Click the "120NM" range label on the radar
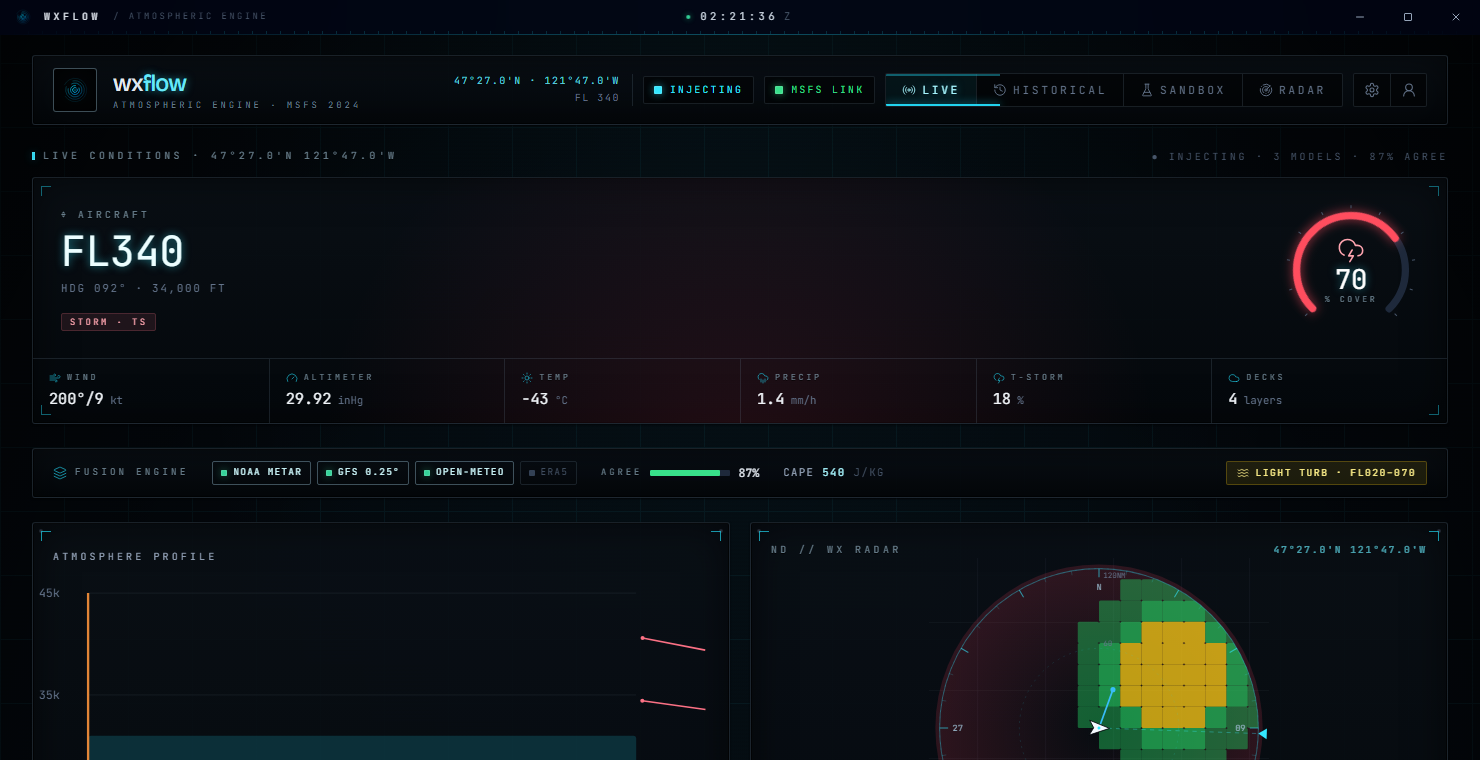1480x760 pixels. click(x=1114, y=576)
